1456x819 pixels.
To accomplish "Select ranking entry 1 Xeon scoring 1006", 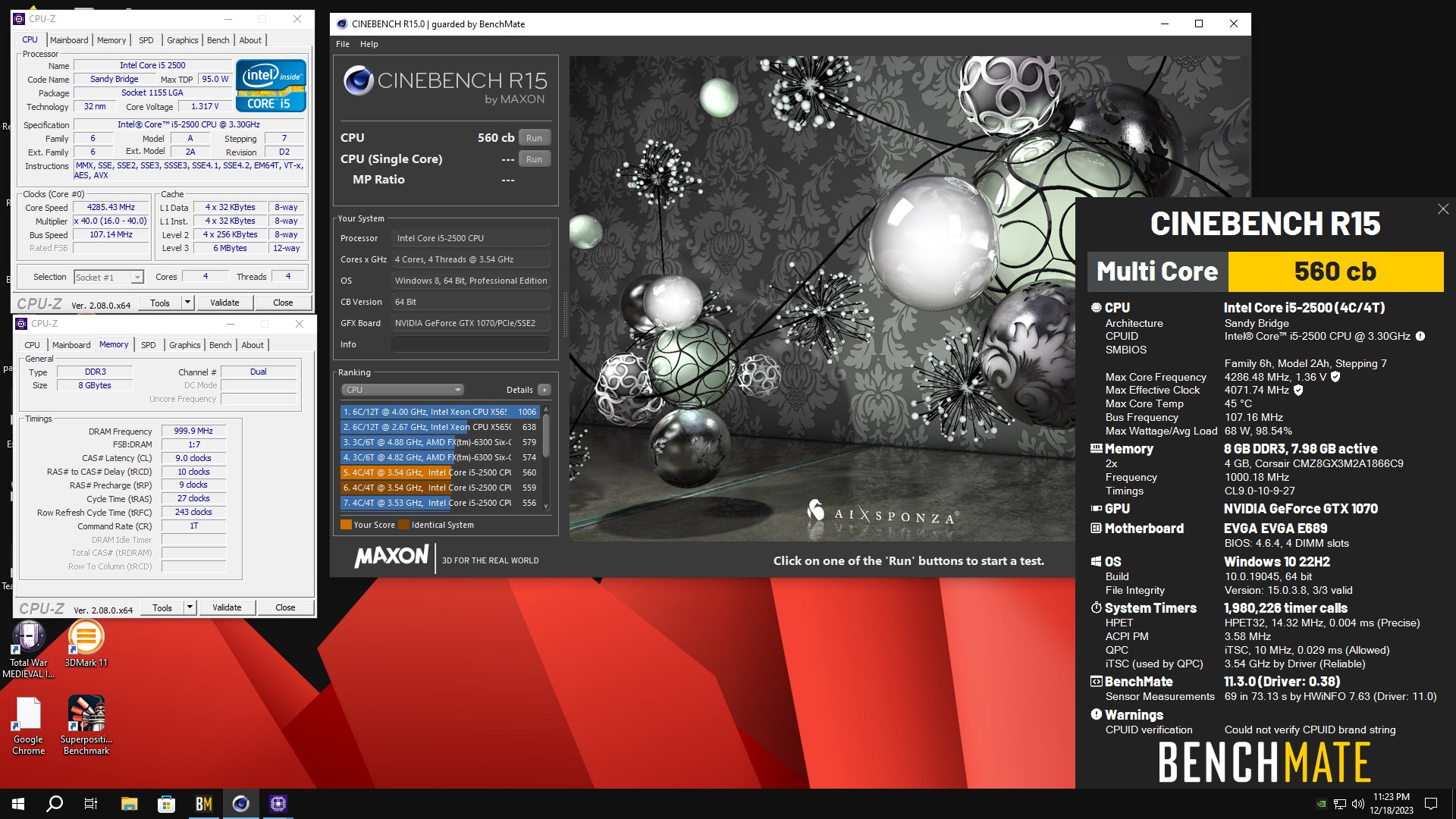I will (440, 412).
